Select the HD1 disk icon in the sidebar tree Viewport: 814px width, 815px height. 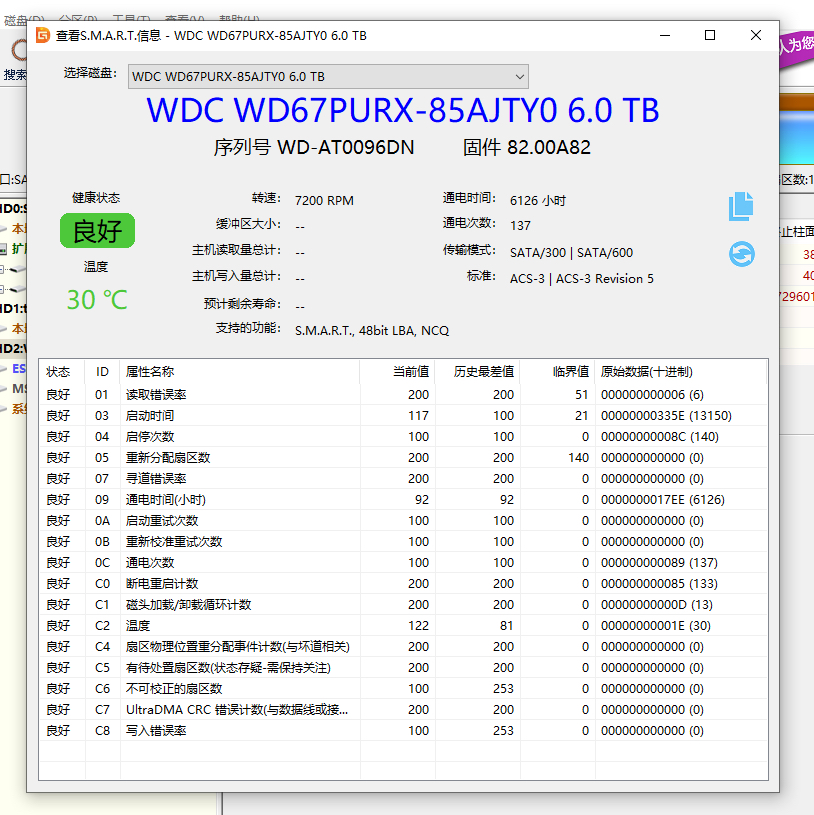12,306
